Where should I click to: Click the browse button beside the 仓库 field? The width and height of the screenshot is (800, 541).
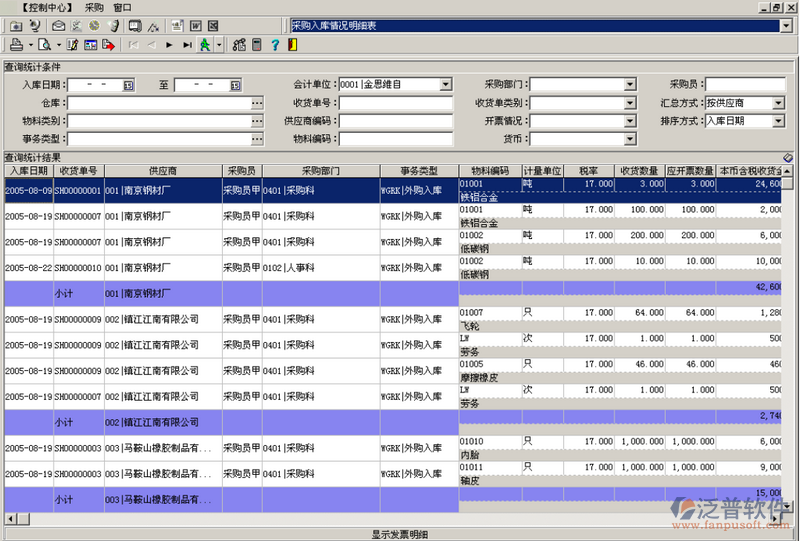click(257, 103)
